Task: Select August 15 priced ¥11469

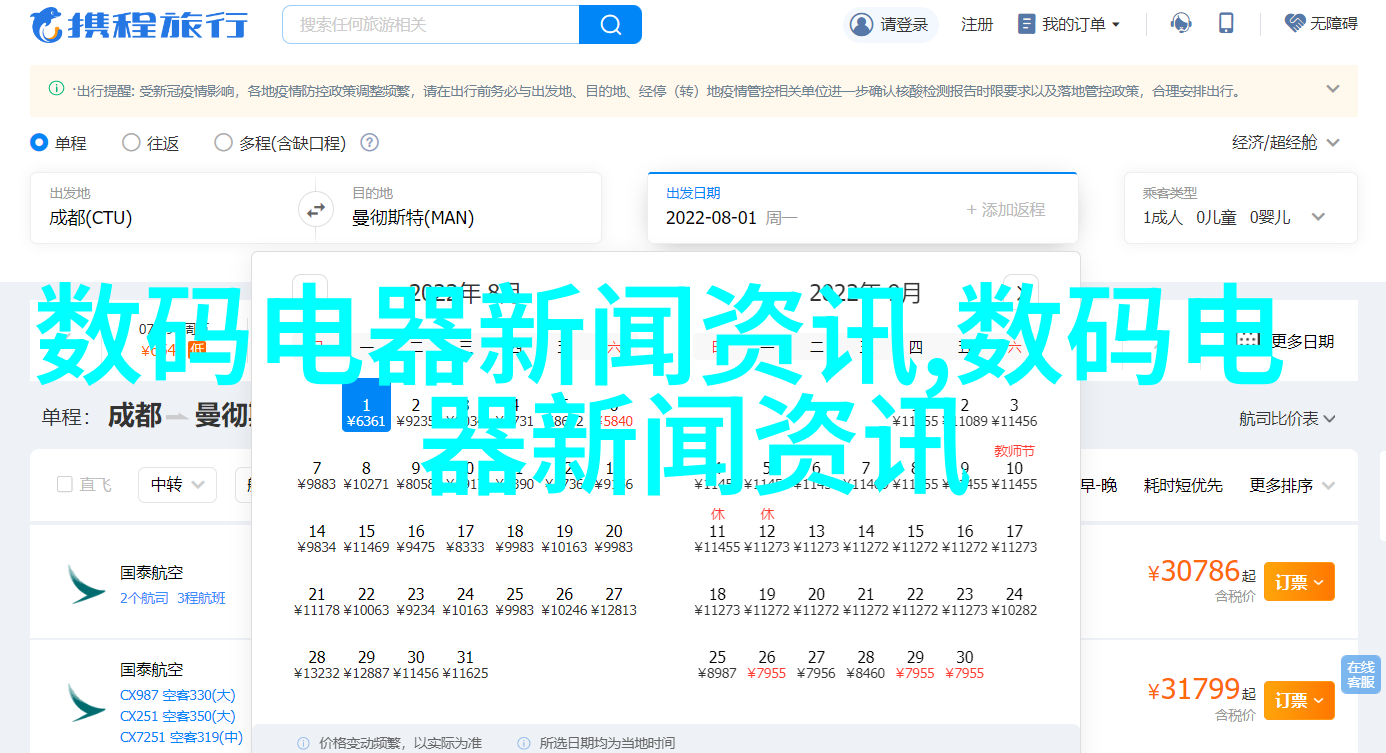Action: (366, 538)
